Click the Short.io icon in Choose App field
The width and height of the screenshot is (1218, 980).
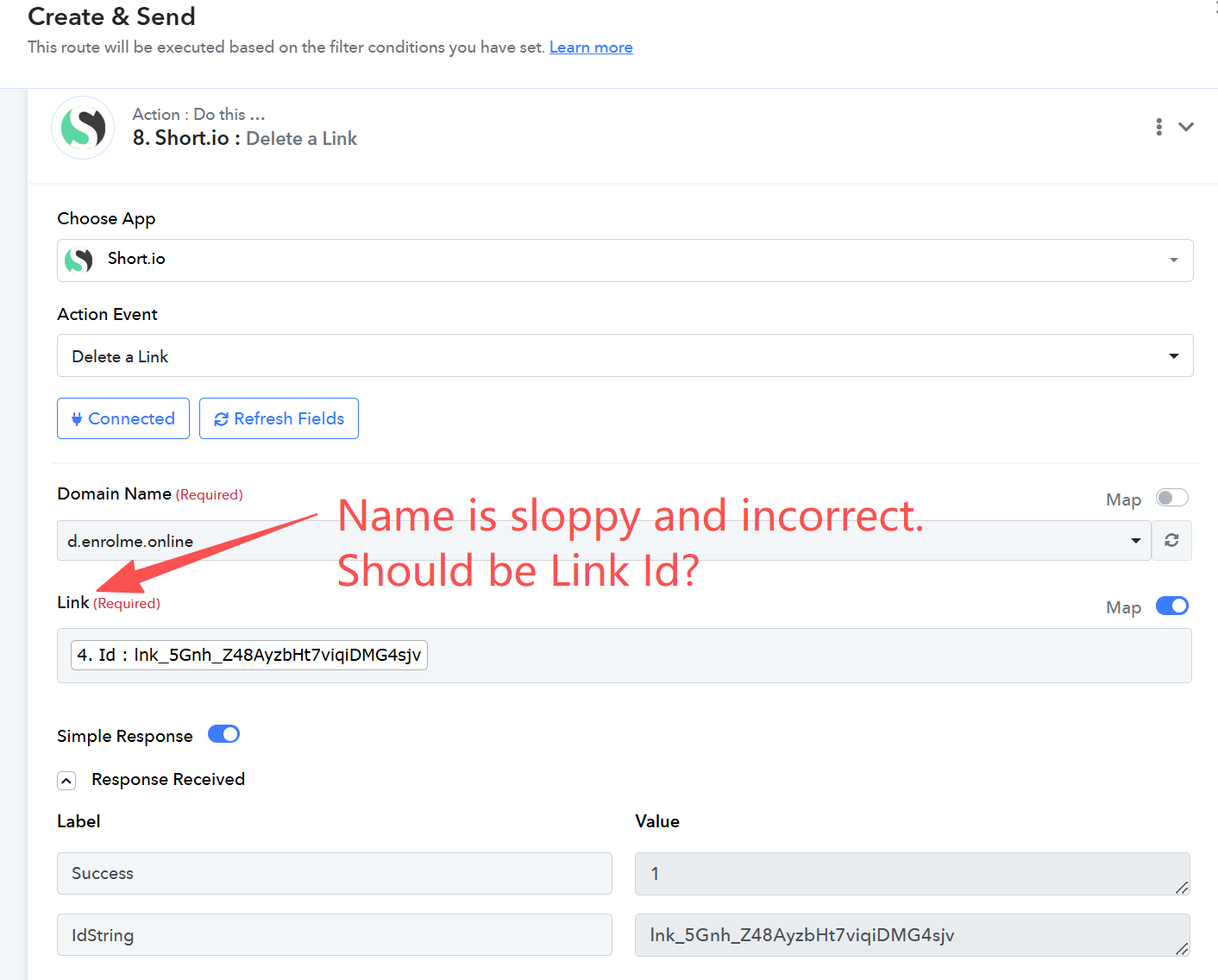click(x=78, y=260)
